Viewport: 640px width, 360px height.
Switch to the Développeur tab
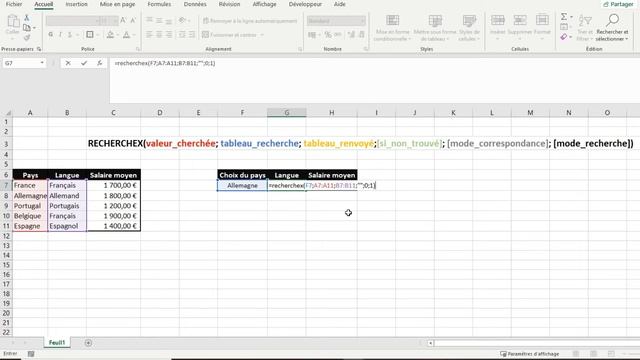[305, 4]
